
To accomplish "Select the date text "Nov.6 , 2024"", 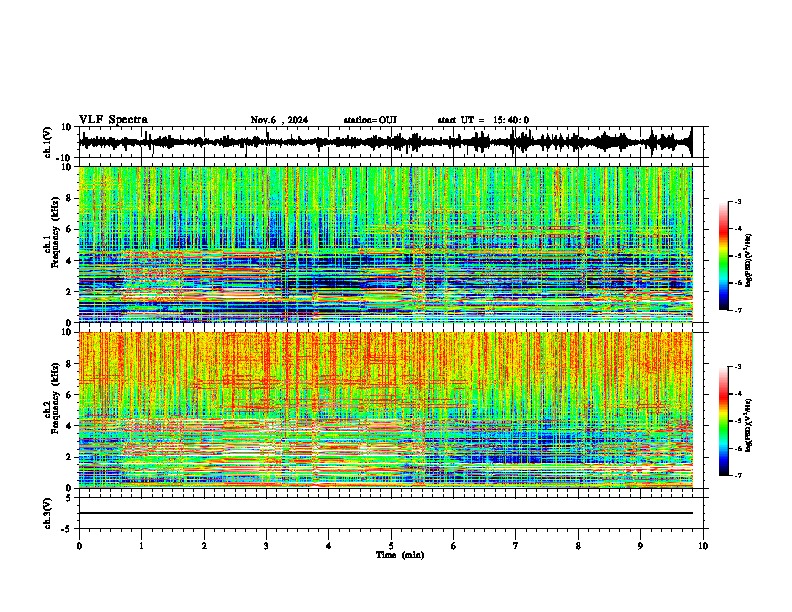I will point(279,120).
